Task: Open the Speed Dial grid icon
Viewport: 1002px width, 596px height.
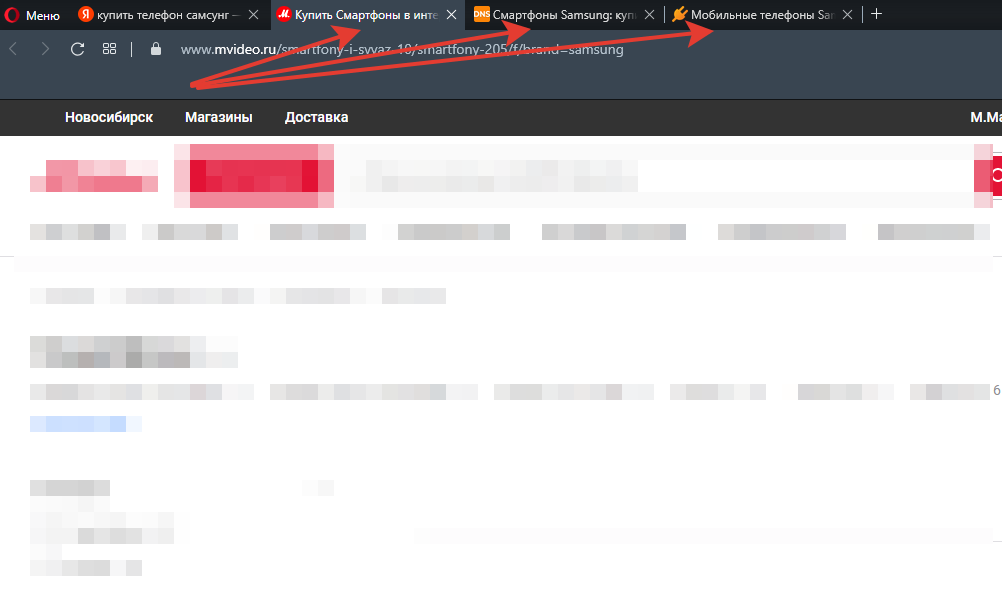Action: point(109,49)
